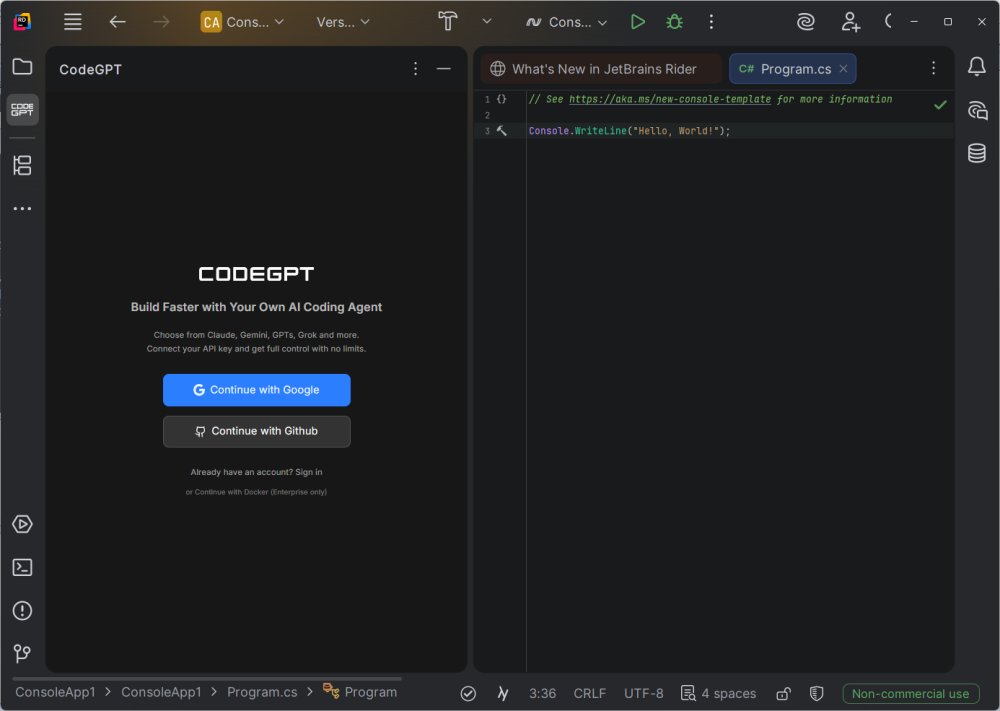Expand the build options chevron
The height and width of the screenshot is (711, 1000).
(x=487, y=22)
